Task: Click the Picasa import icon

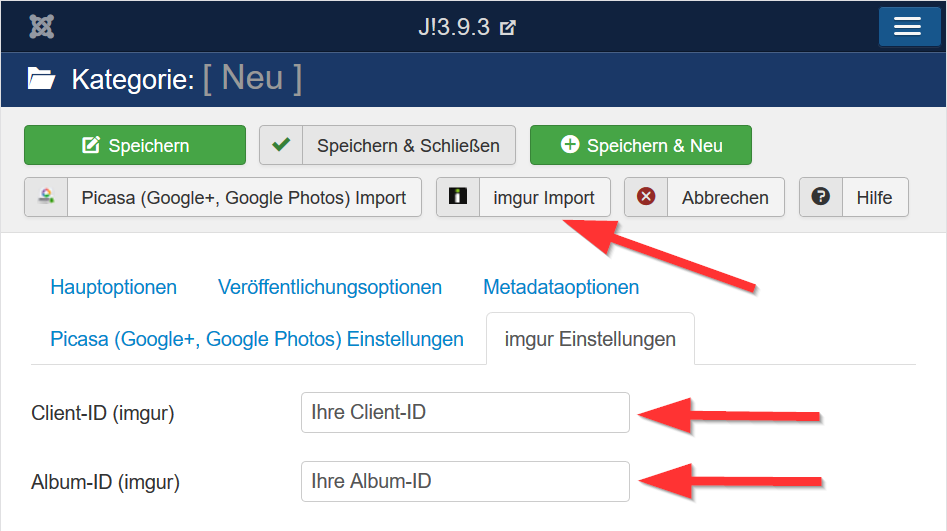Action: (x=47, y=196)
